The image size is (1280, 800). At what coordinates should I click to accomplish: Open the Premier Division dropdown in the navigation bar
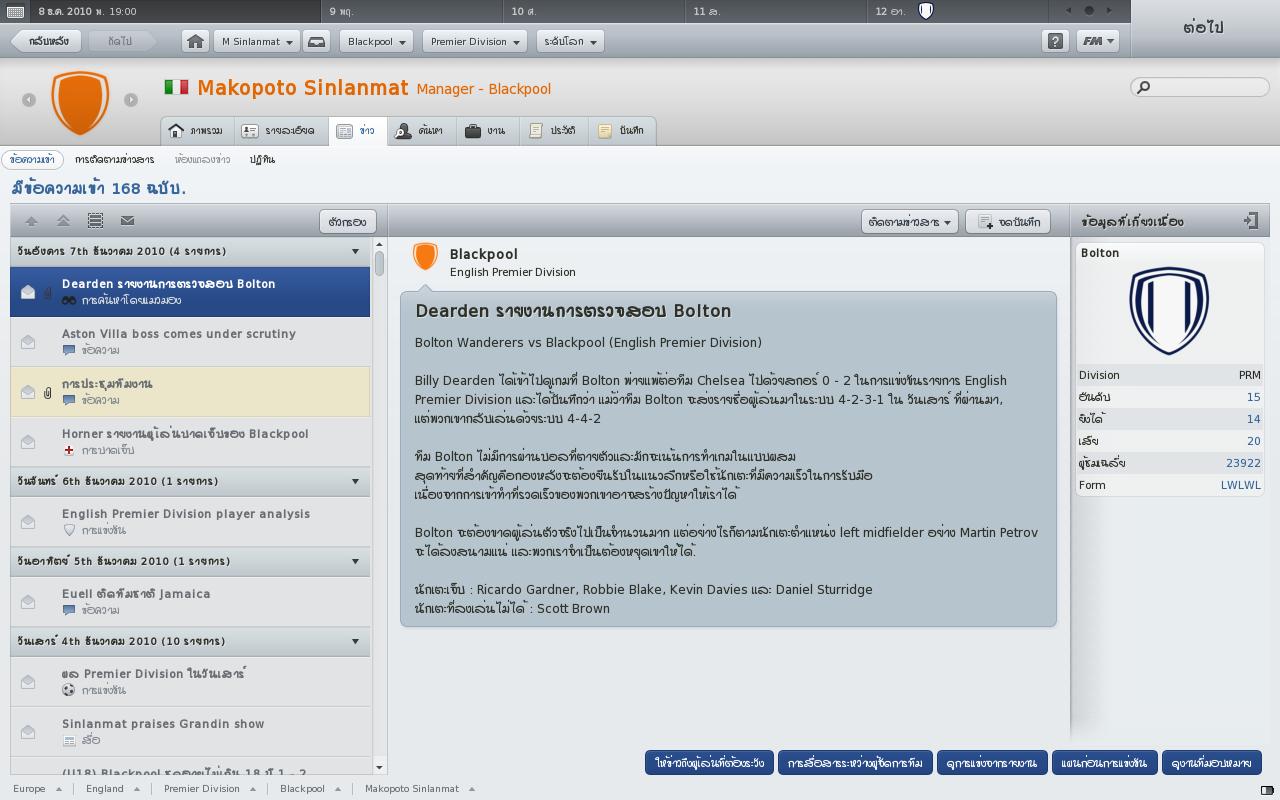pyautogui.click(x=474, y=41)
